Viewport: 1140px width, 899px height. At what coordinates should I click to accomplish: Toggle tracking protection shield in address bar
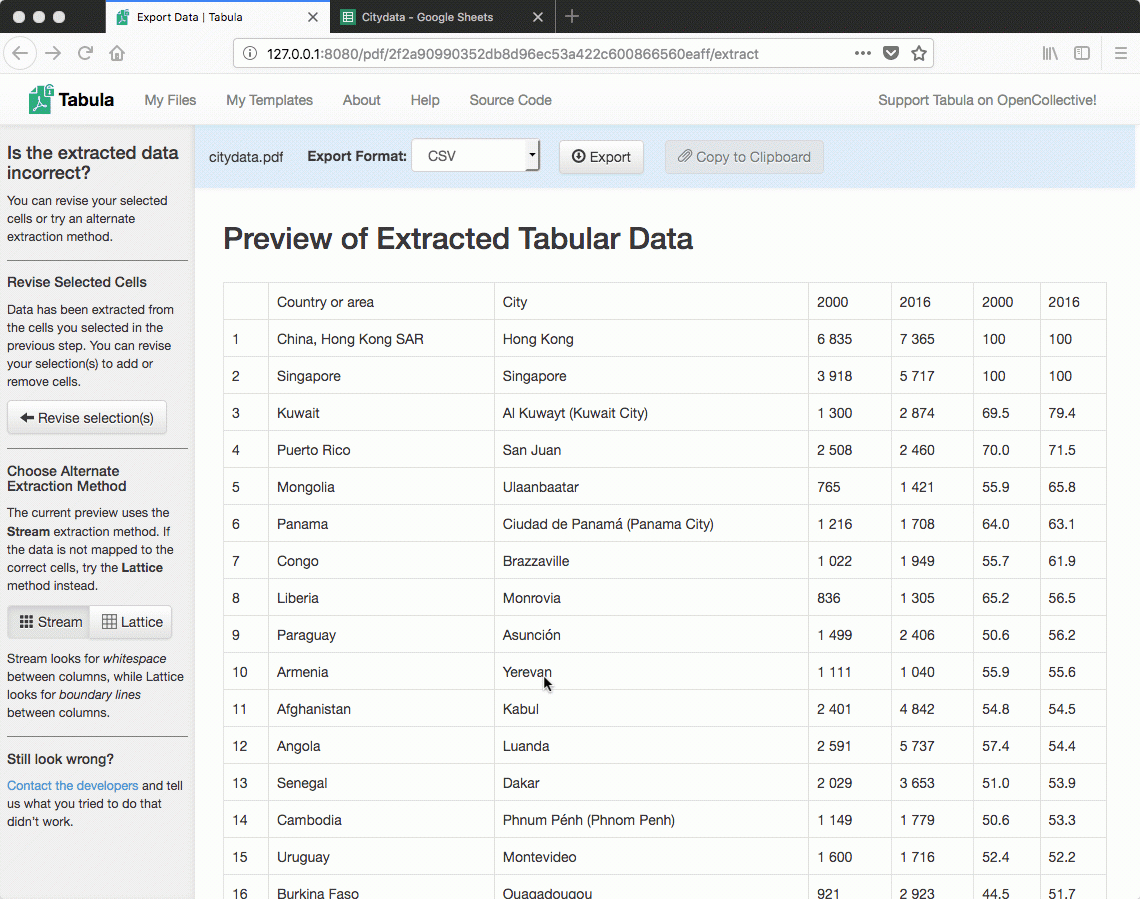[890, 53]
